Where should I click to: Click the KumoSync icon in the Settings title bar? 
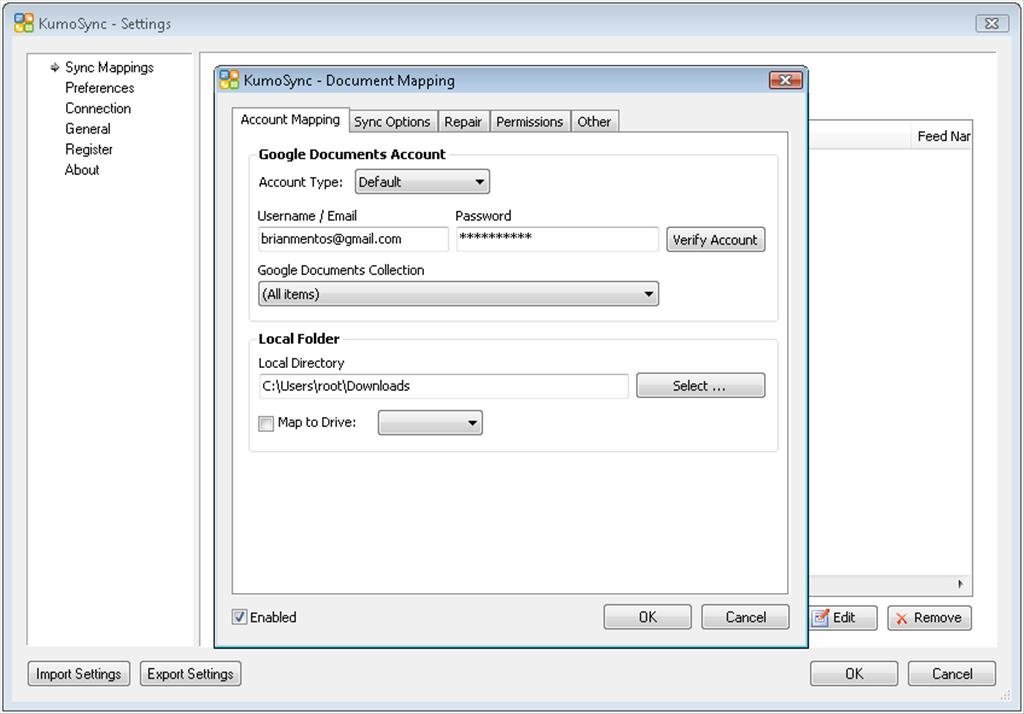coord(24,23)
